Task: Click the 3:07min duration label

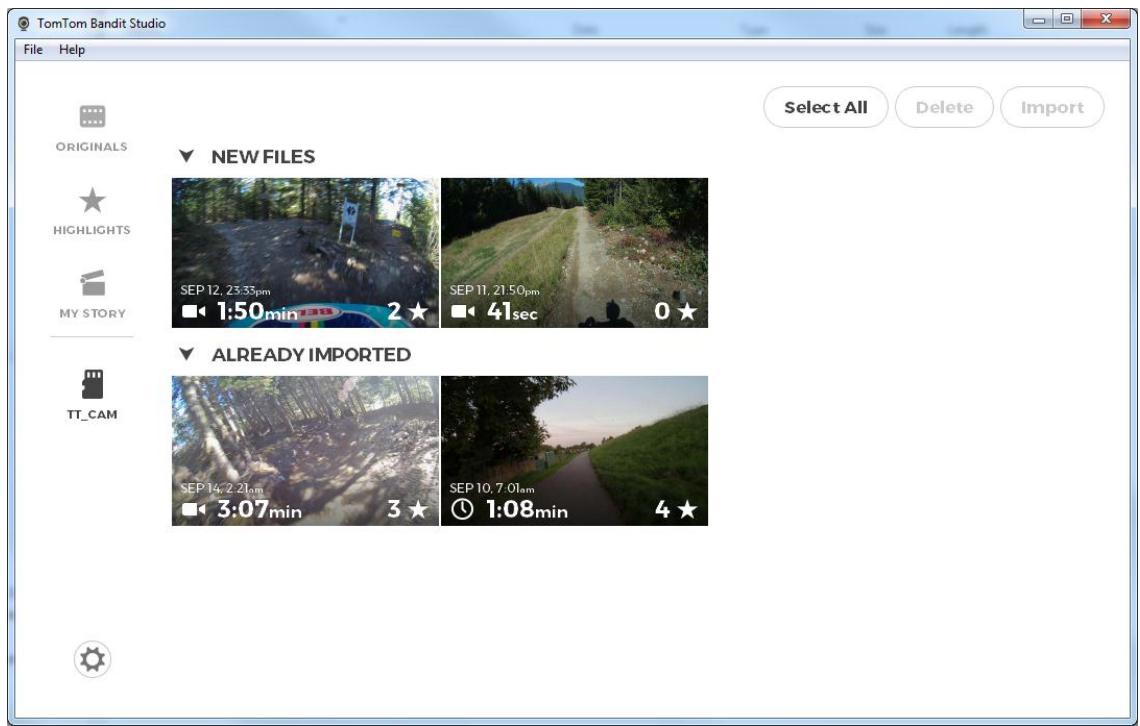Action: coord(259,509)
